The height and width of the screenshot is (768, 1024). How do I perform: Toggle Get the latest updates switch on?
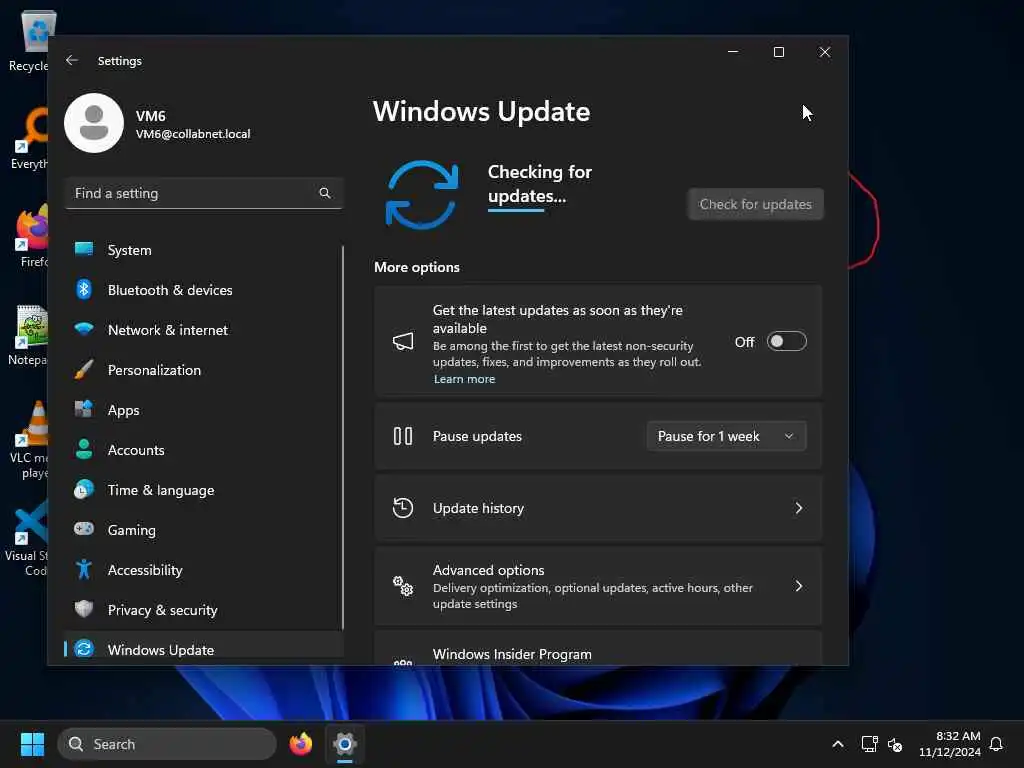(x=786, y=341)
